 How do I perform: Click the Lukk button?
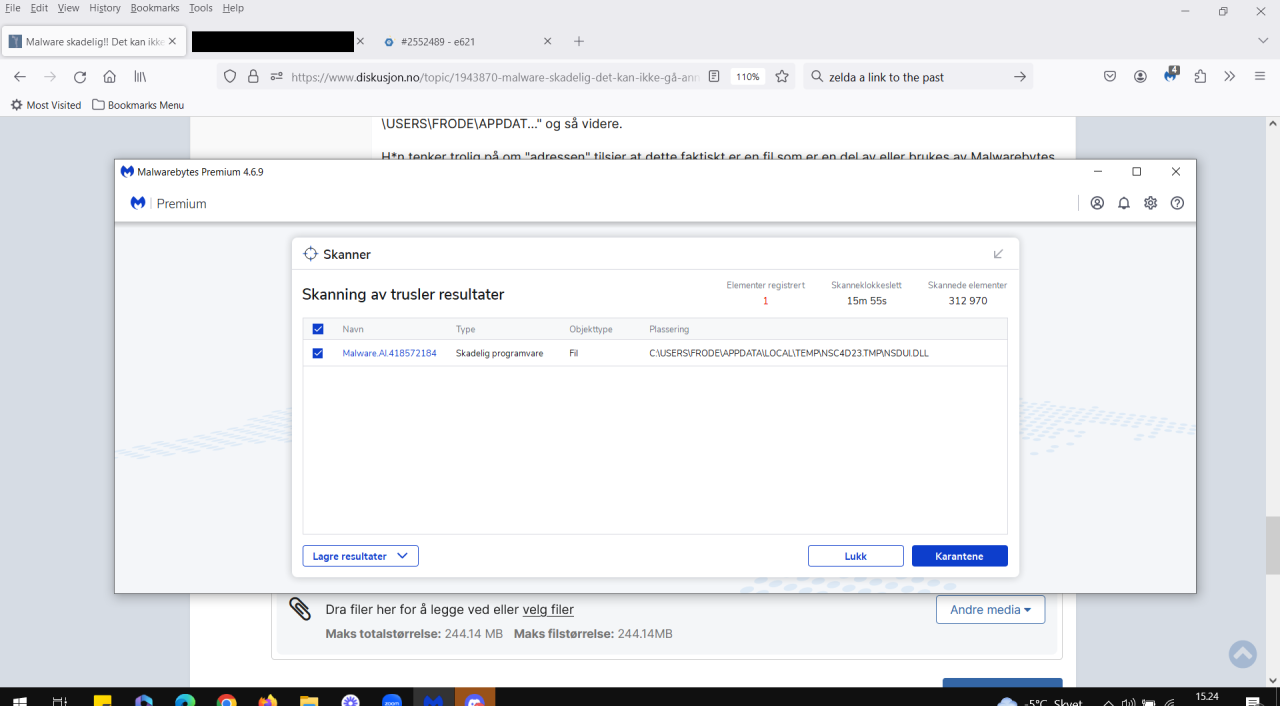point(856,556)
